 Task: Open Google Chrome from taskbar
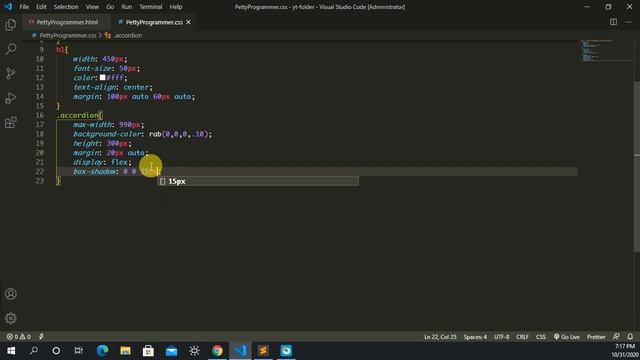click(x=217, y=351)
